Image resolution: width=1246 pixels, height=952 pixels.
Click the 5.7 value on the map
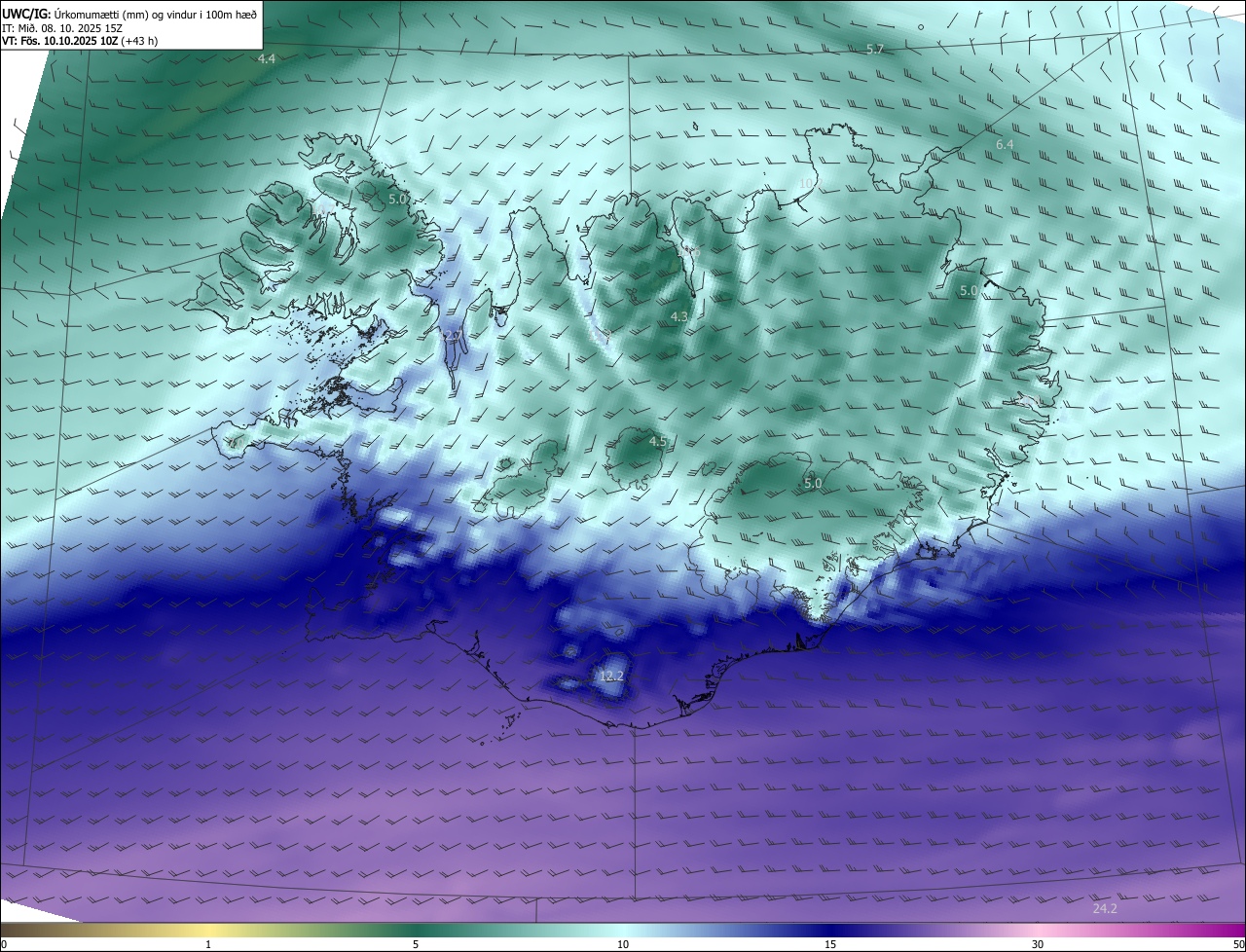pyautogui.click(x=875, y=49)
